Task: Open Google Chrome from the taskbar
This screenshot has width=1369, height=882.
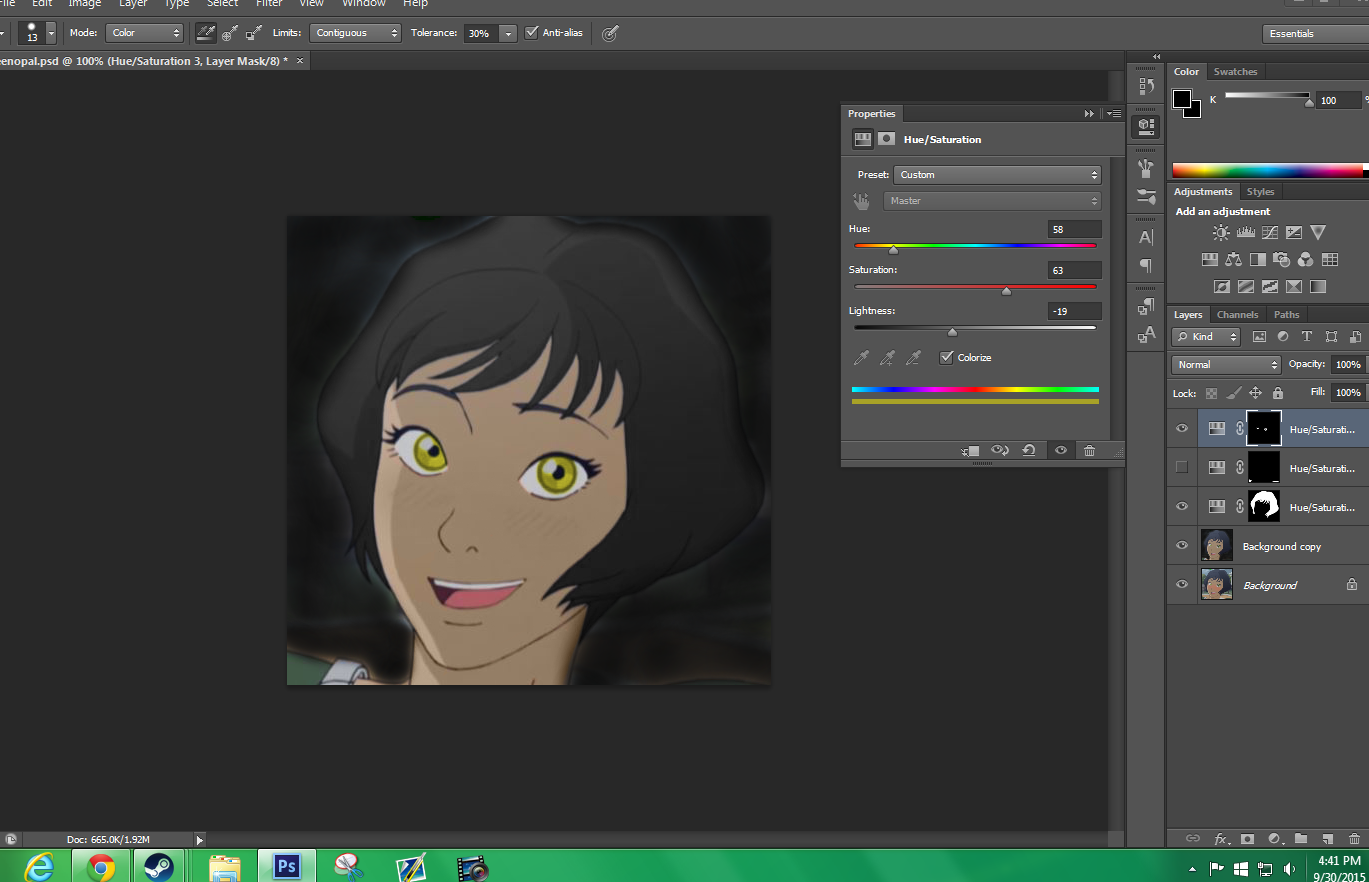Action: pyautogui.click(x=100, y=866)
